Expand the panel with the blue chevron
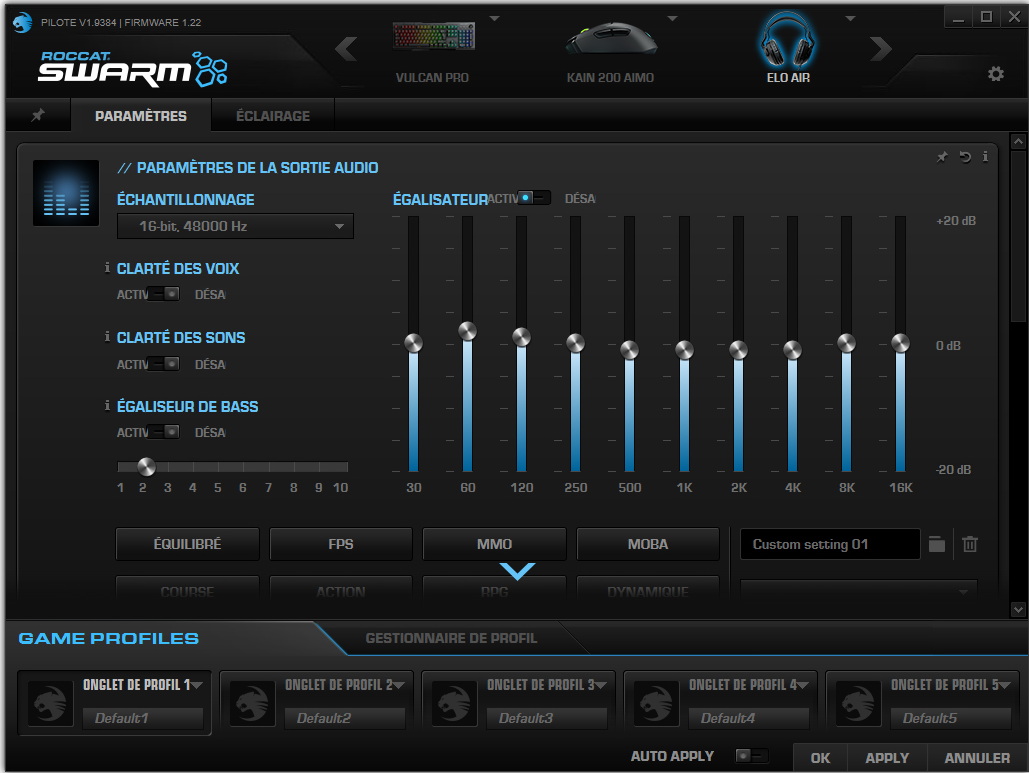 [518, 571]
